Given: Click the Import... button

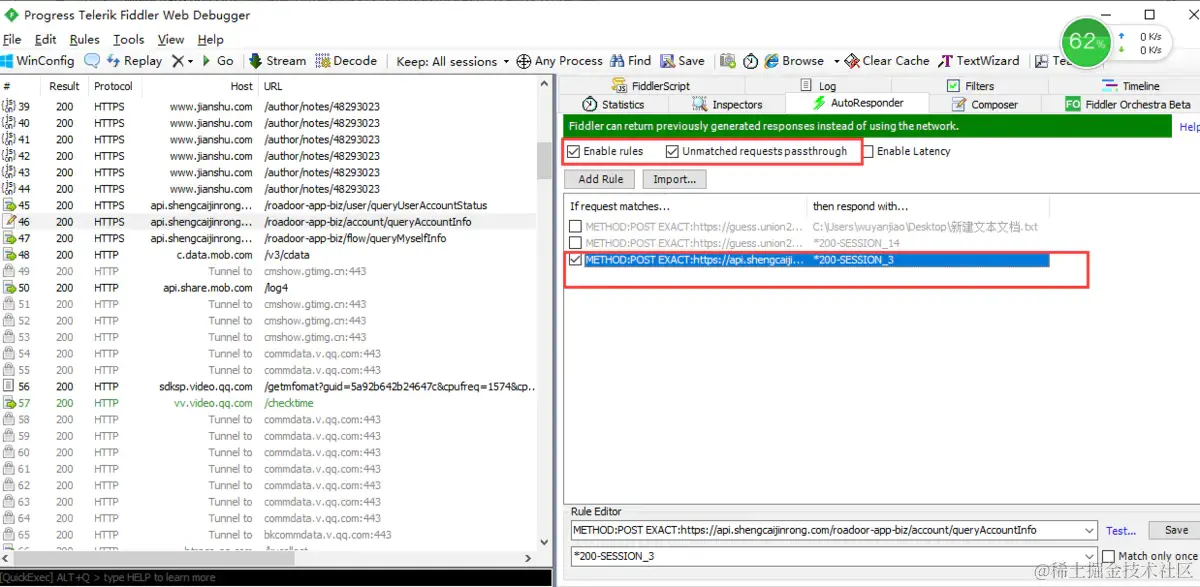Looking at the screenshot, I should (675, 179).
